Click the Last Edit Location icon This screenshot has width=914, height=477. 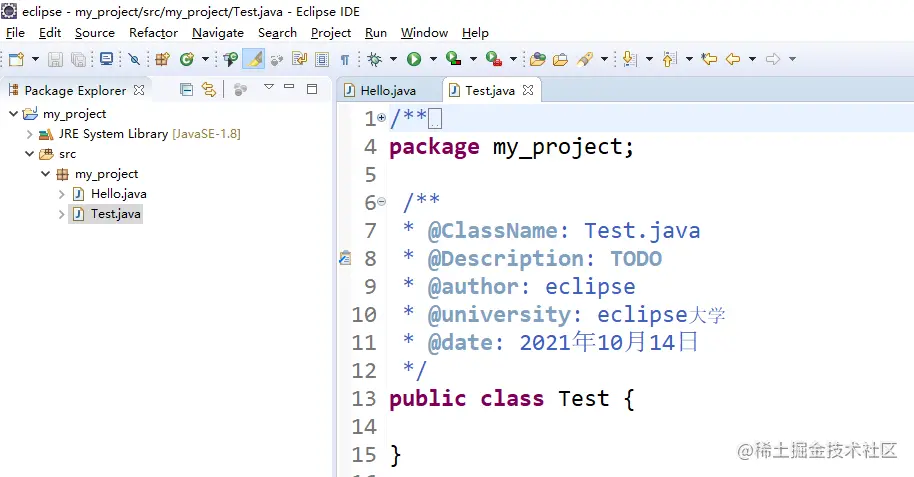click(x=709, y=59)
